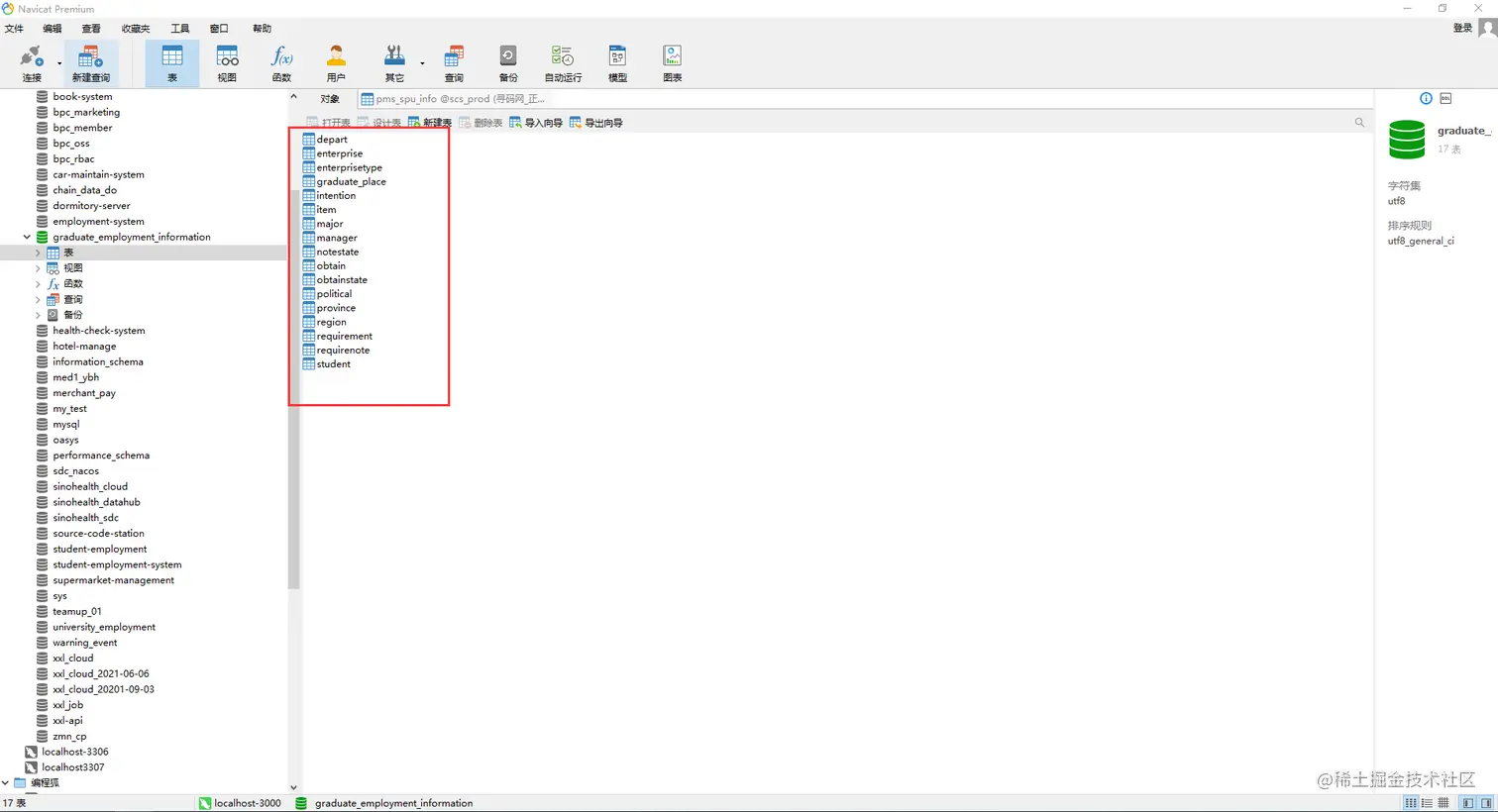Select the depart table icon
Screen dimensions: 1498x812
[309, 140]
